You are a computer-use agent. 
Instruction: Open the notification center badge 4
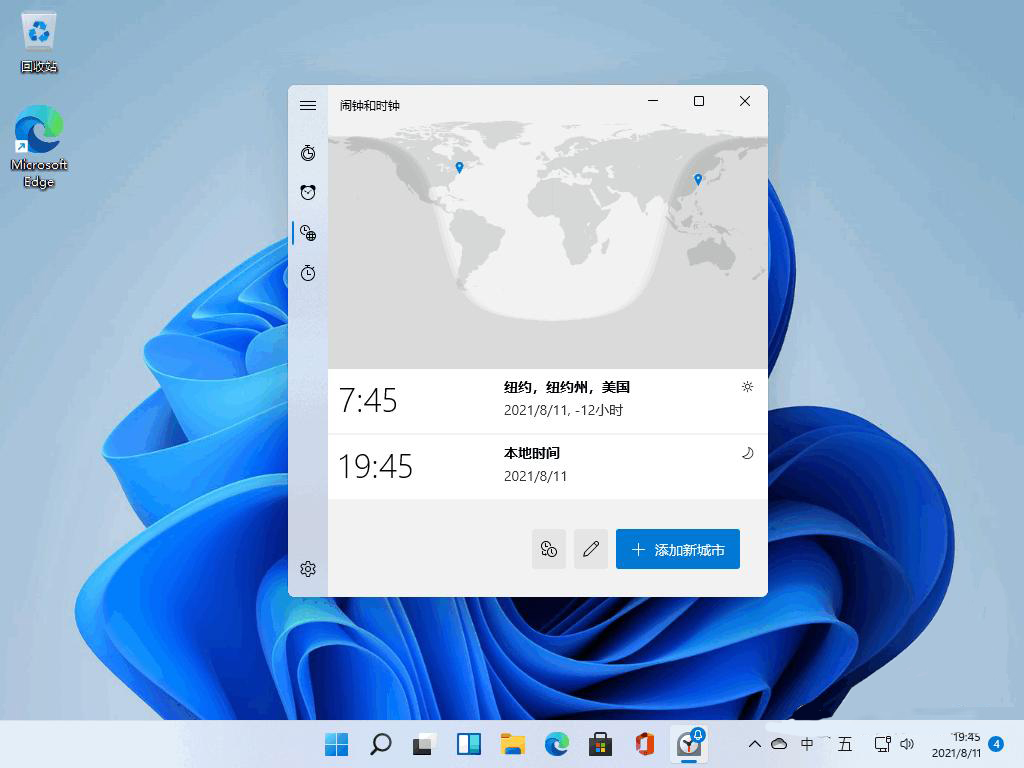(996, 744)
